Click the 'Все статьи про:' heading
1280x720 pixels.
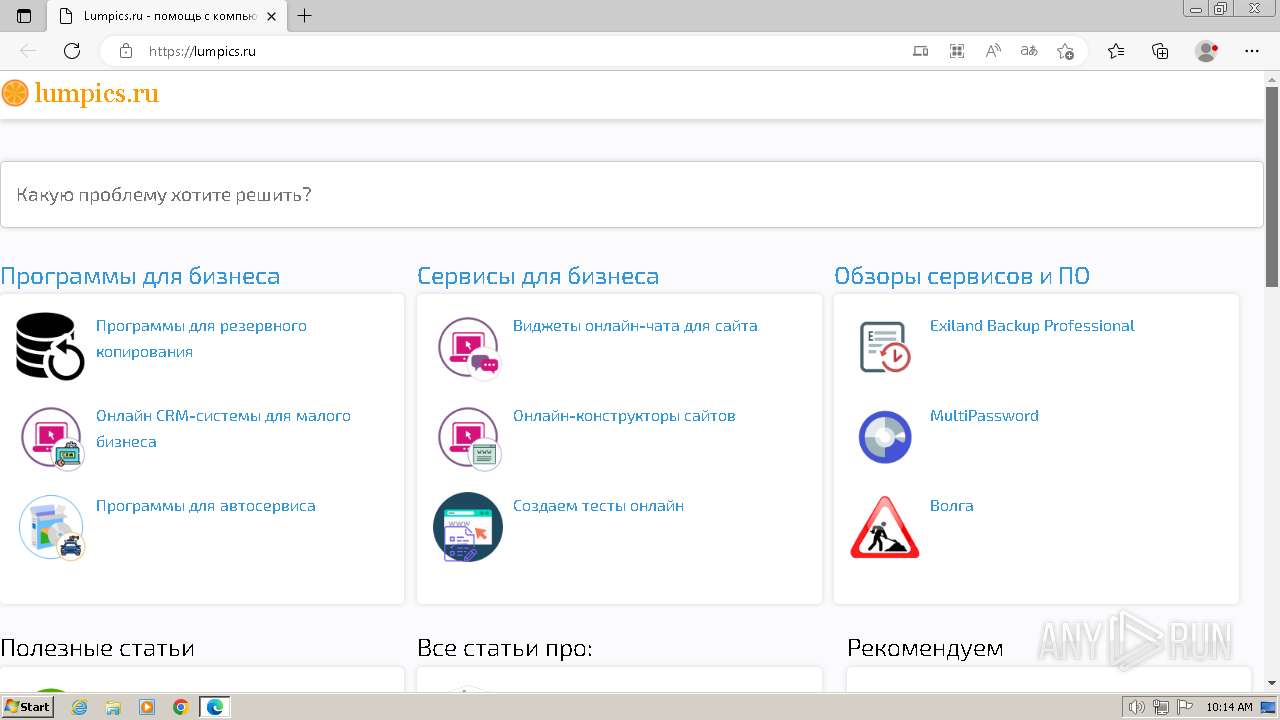click(x=505, y=648)
